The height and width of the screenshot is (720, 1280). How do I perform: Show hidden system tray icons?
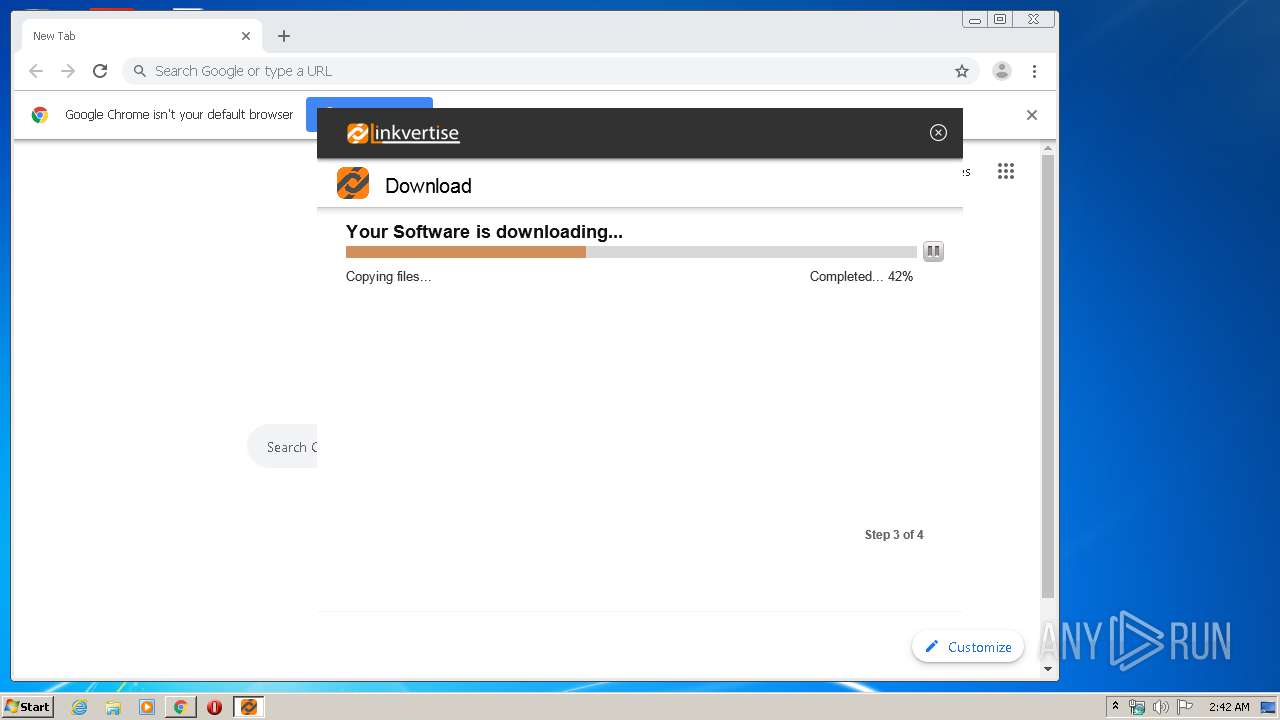1115,707
